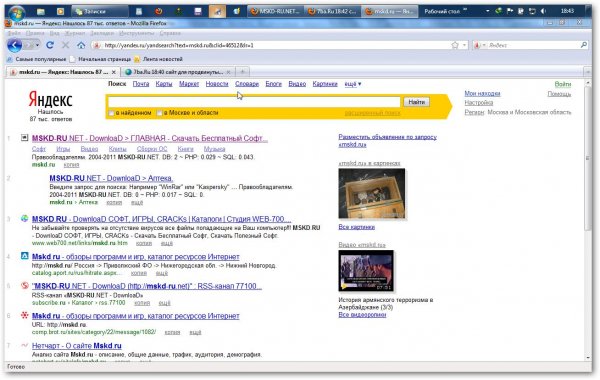Click in the Yandex search input field

[254, 102]
